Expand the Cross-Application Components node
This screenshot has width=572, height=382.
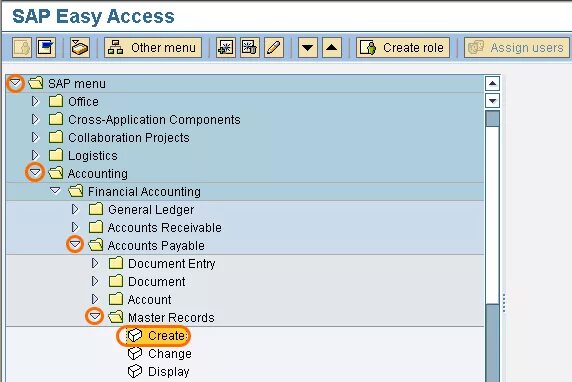(x=35, y=119)
